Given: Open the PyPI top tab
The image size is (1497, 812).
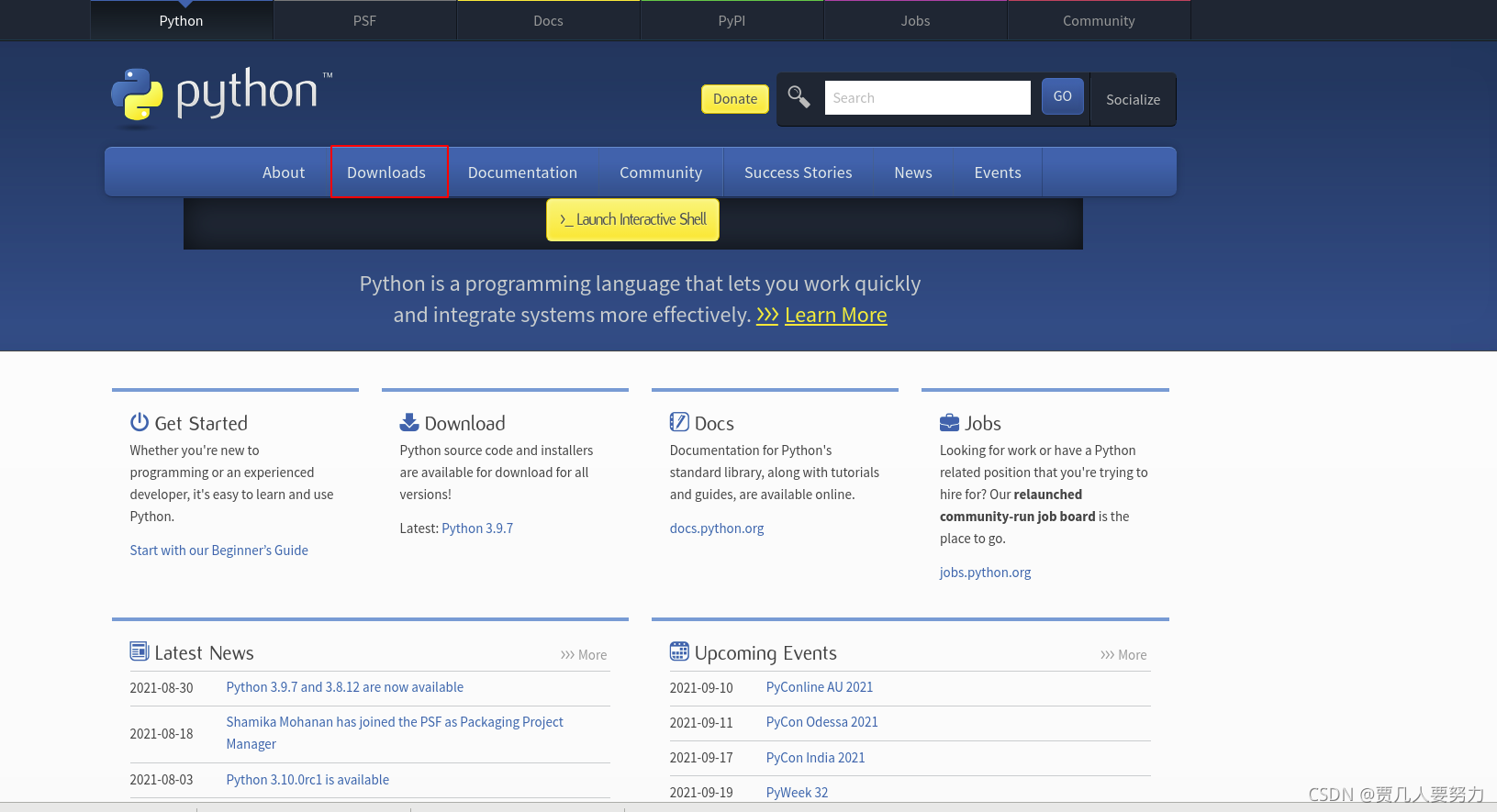Looking at the screenshot, I should (732, 20).
